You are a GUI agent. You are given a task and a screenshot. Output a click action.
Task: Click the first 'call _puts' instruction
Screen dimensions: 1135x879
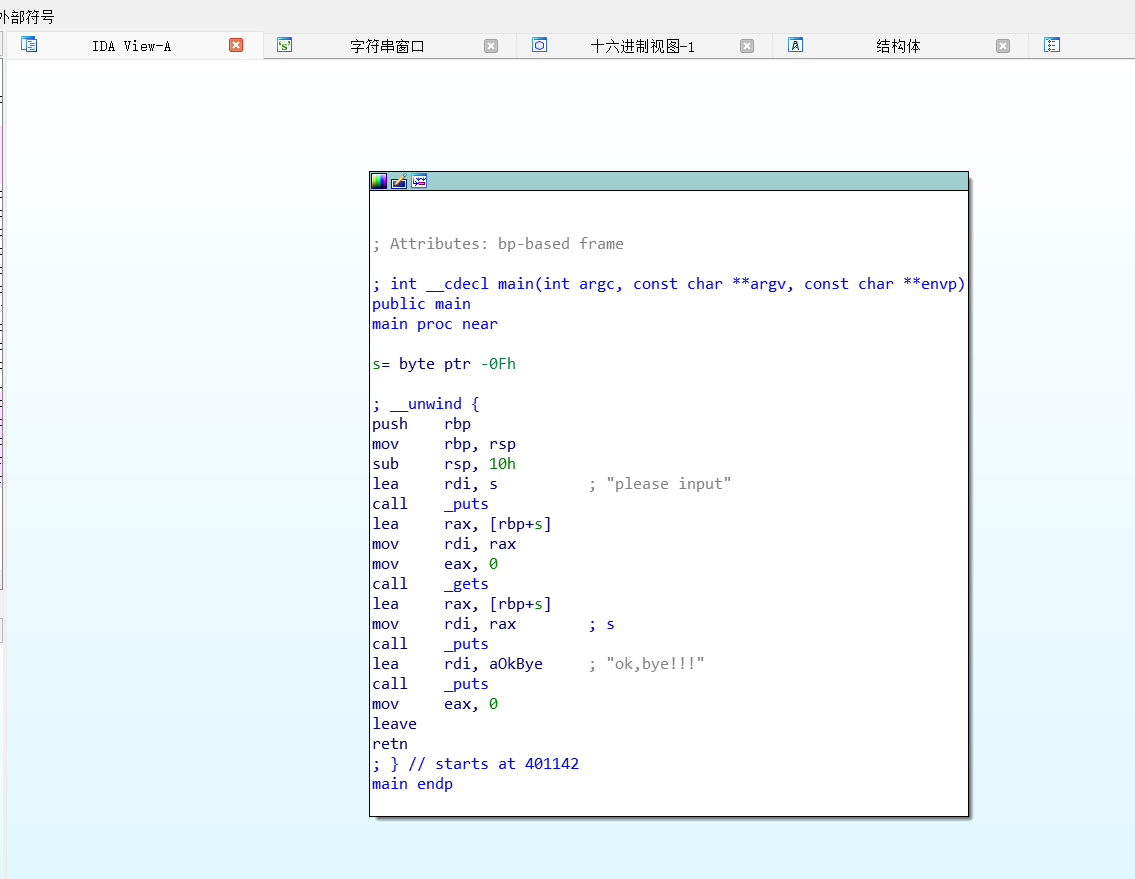coord(430,504)
